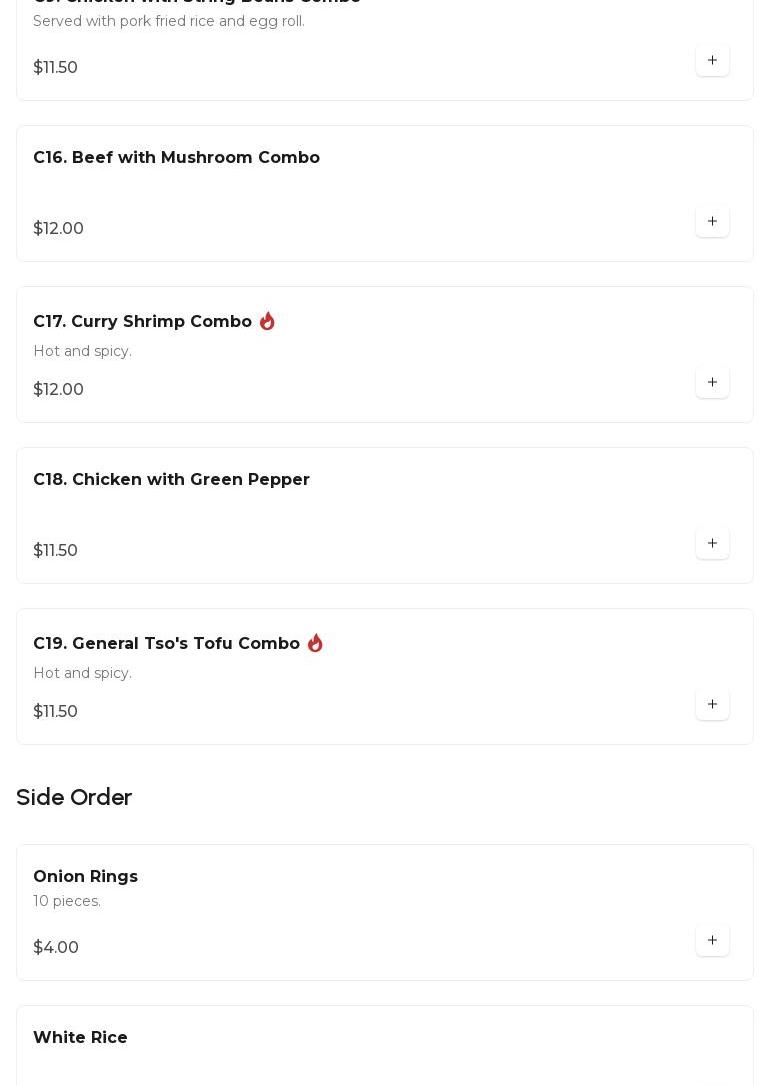The height and width of the screenshot is (1085, 770).
Task: Add Onion Rings side order to cart
Action: click(712, 940)
